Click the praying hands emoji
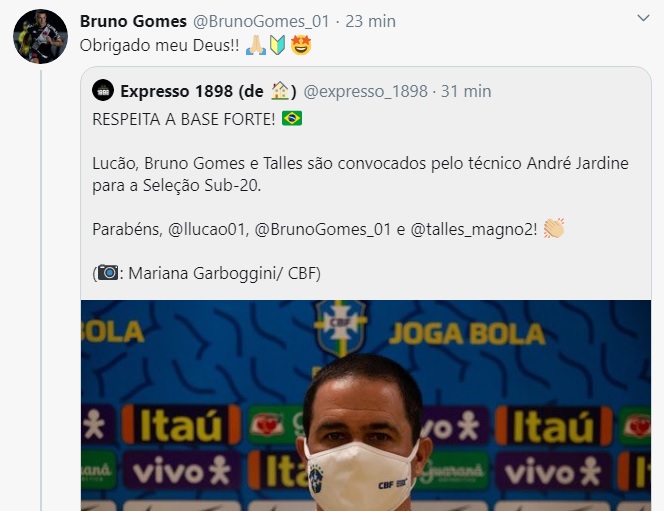 [256, 45]
